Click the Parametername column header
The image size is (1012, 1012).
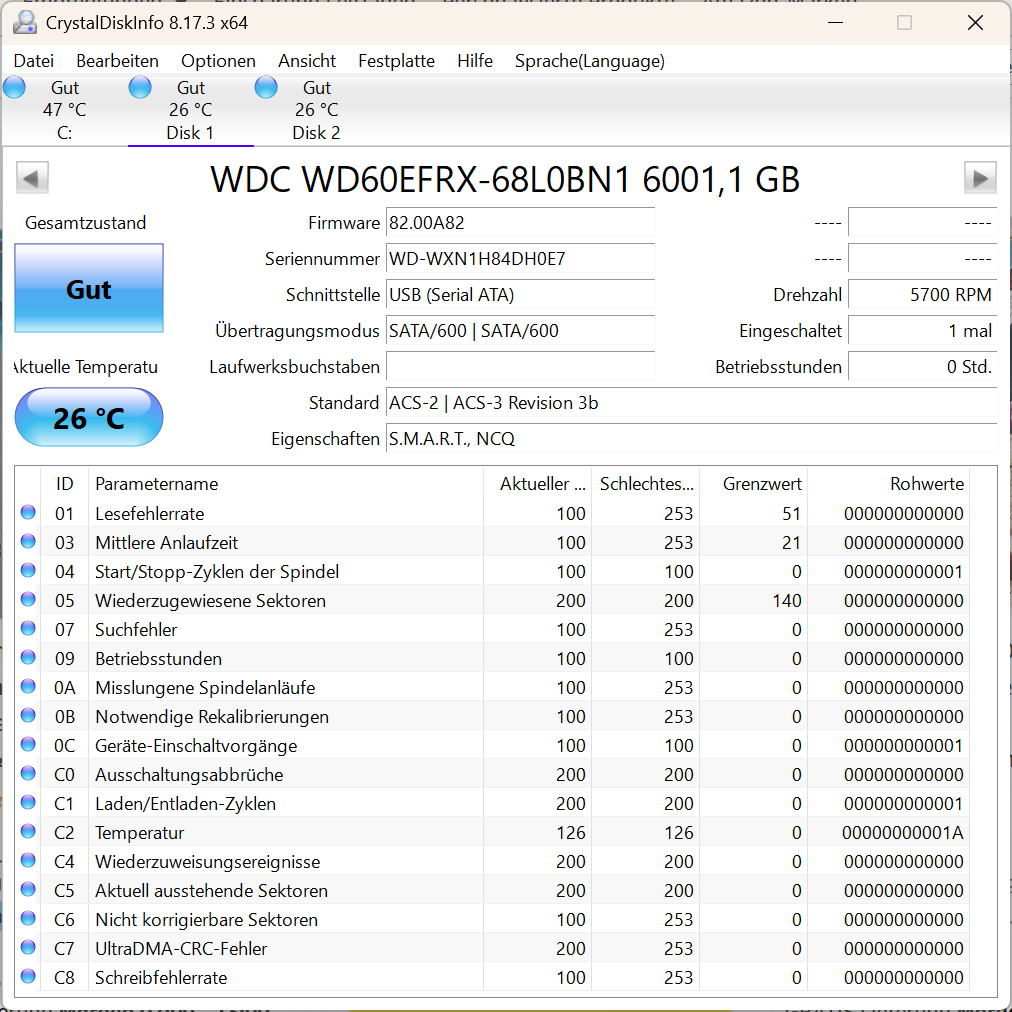coord(285,483)
